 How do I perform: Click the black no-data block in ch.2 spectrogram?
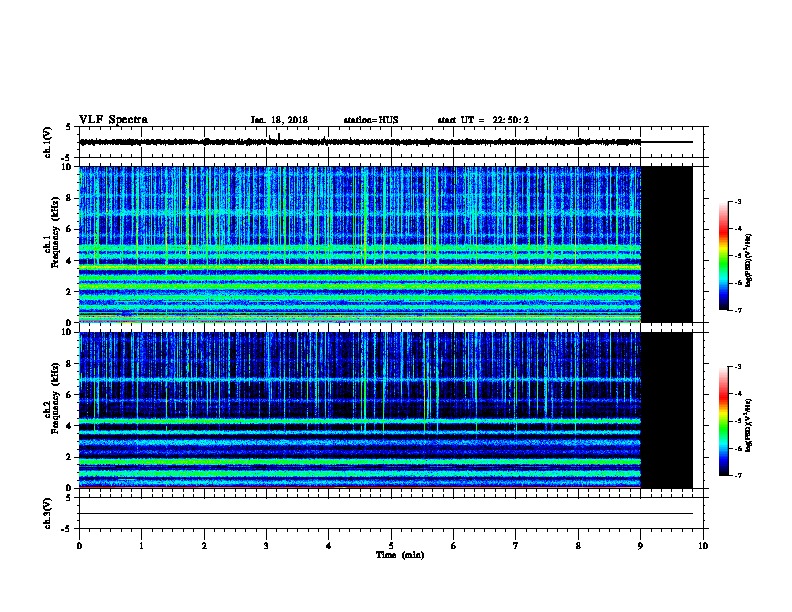tap(667, 410)
